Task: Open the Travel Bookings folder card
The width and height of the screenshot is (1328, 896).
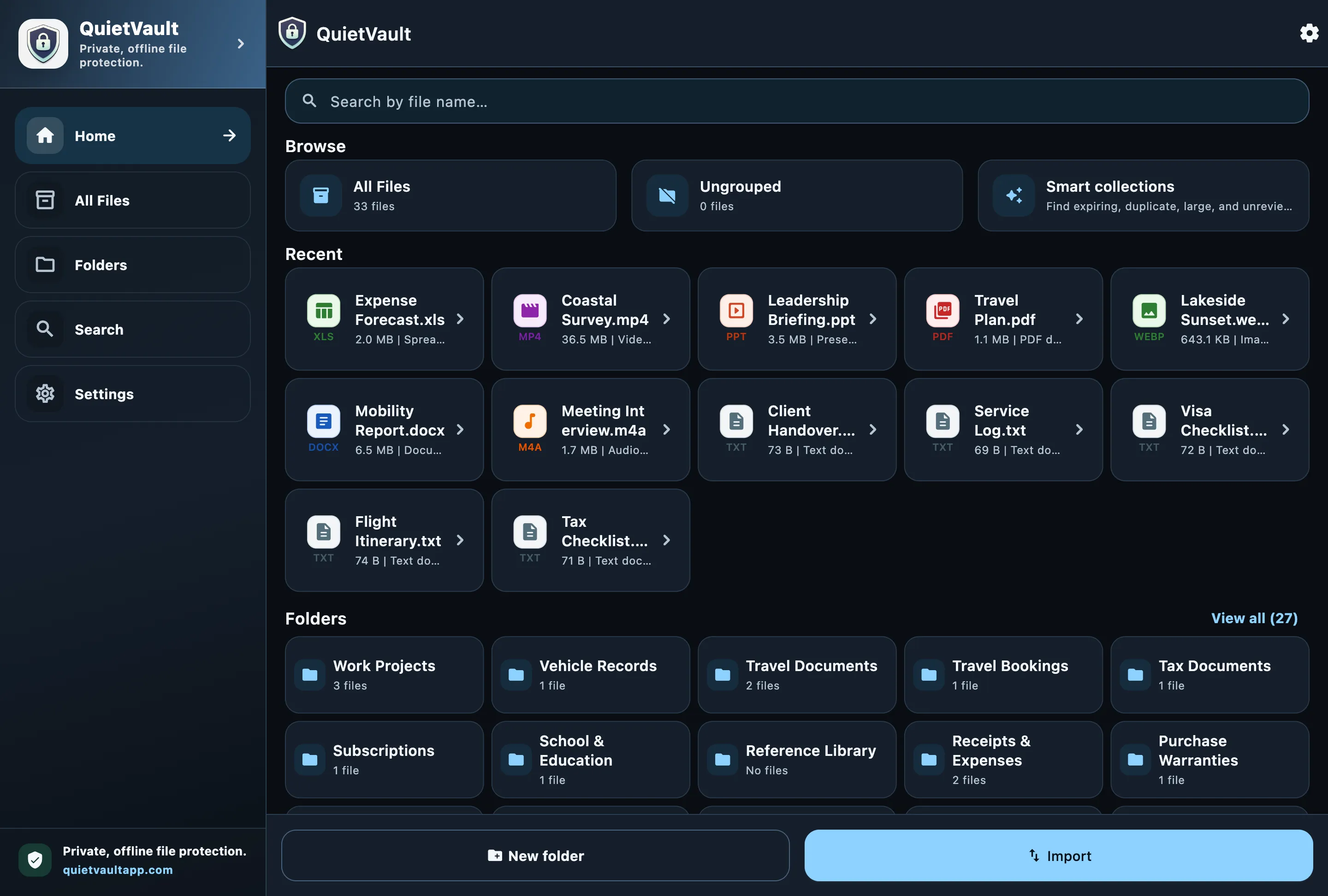Action: [x=1003, y=675]
